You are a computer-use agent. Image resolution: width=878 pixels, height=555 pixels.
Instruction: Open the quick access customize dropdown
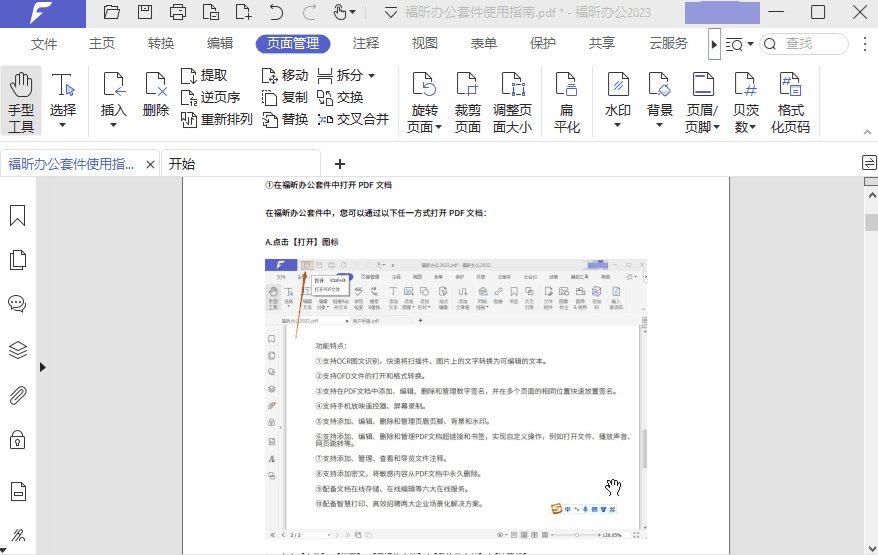(391, 12)
